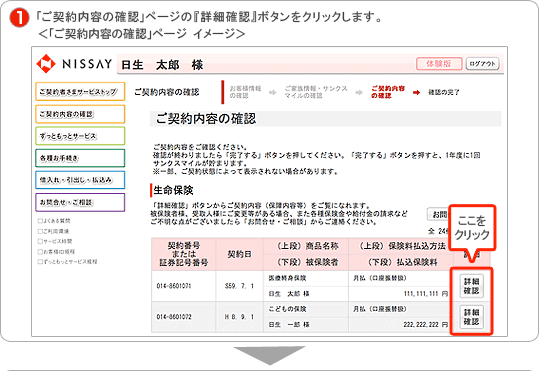Open よくある質問 link
Image resolution: width=539 pixels, height=371 pixels.
click(x=54, y=221)
